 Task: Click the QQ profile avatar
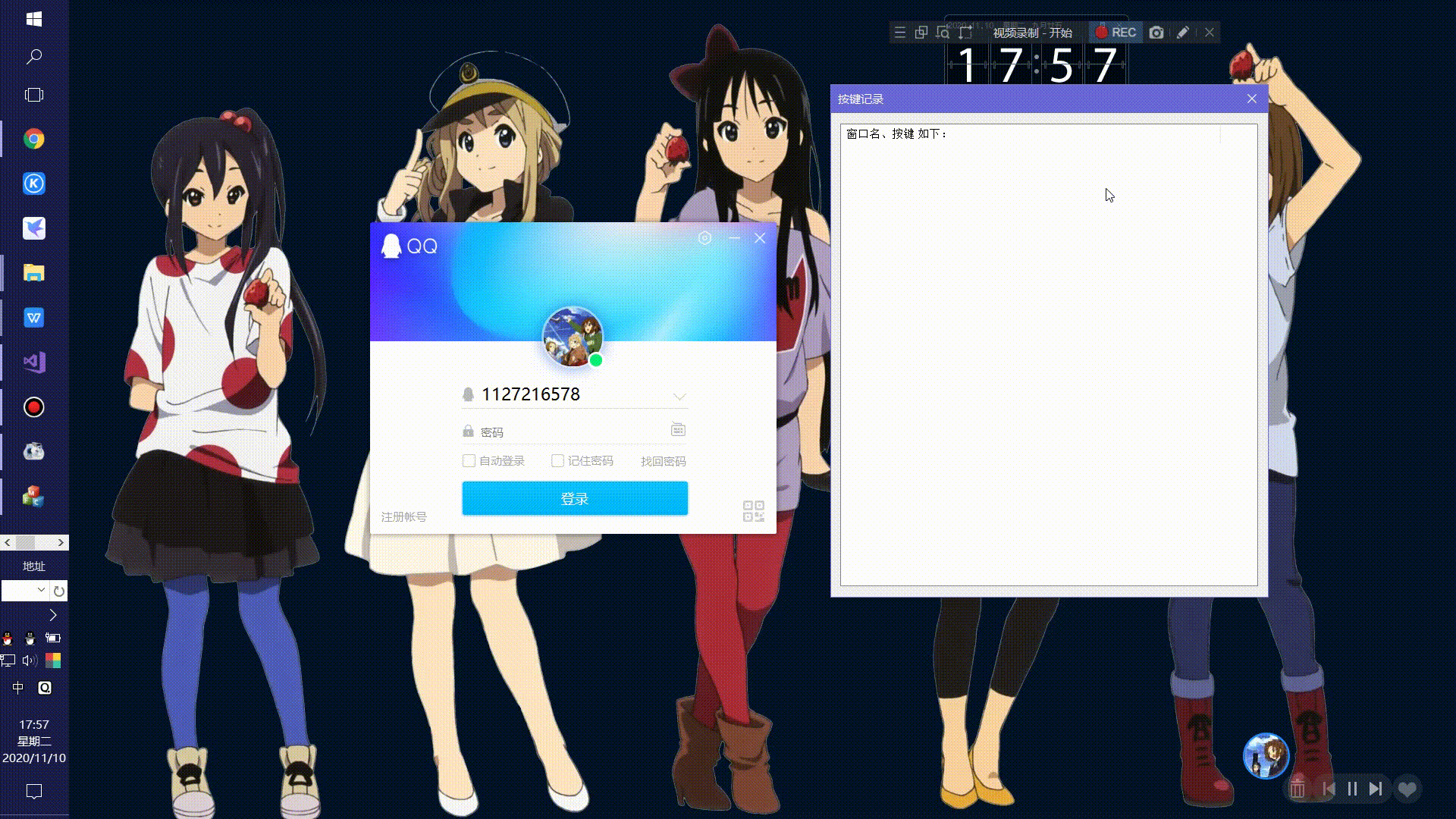tap(573, 336)
